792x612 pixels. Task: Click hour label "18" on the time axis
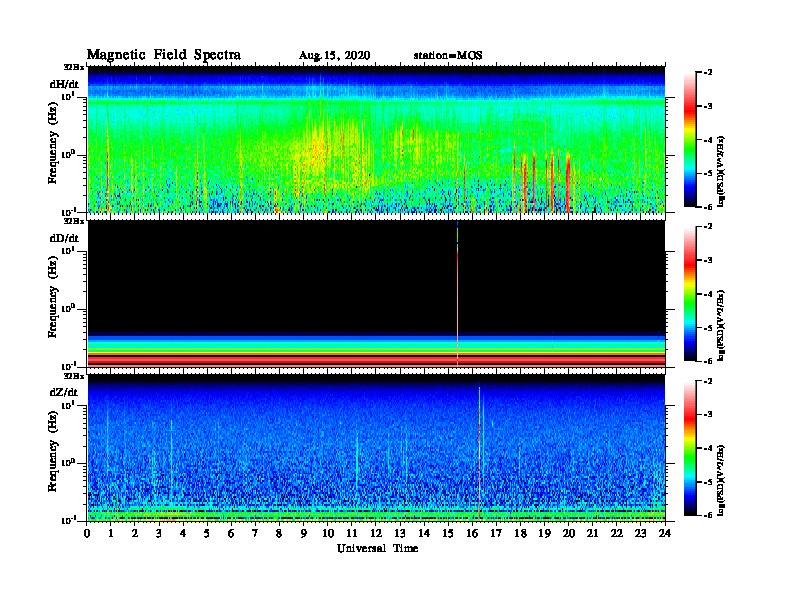[520, 533]
